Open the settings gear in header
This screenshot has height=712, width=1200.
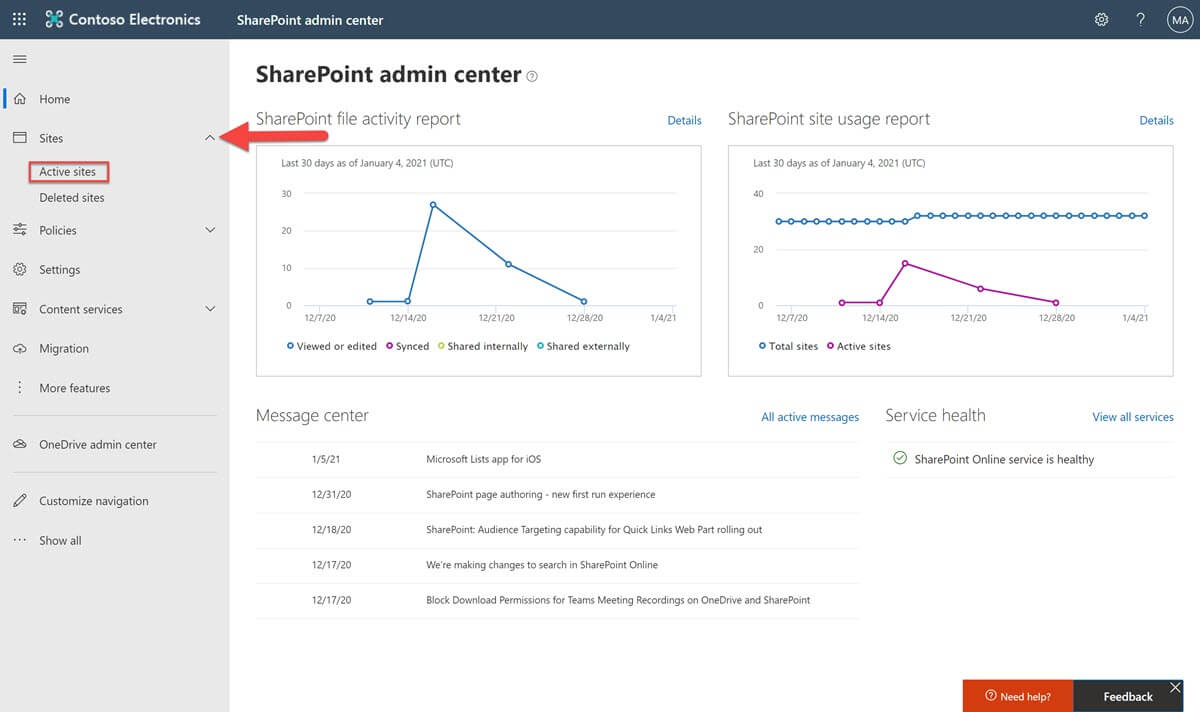click(1101, 19)
